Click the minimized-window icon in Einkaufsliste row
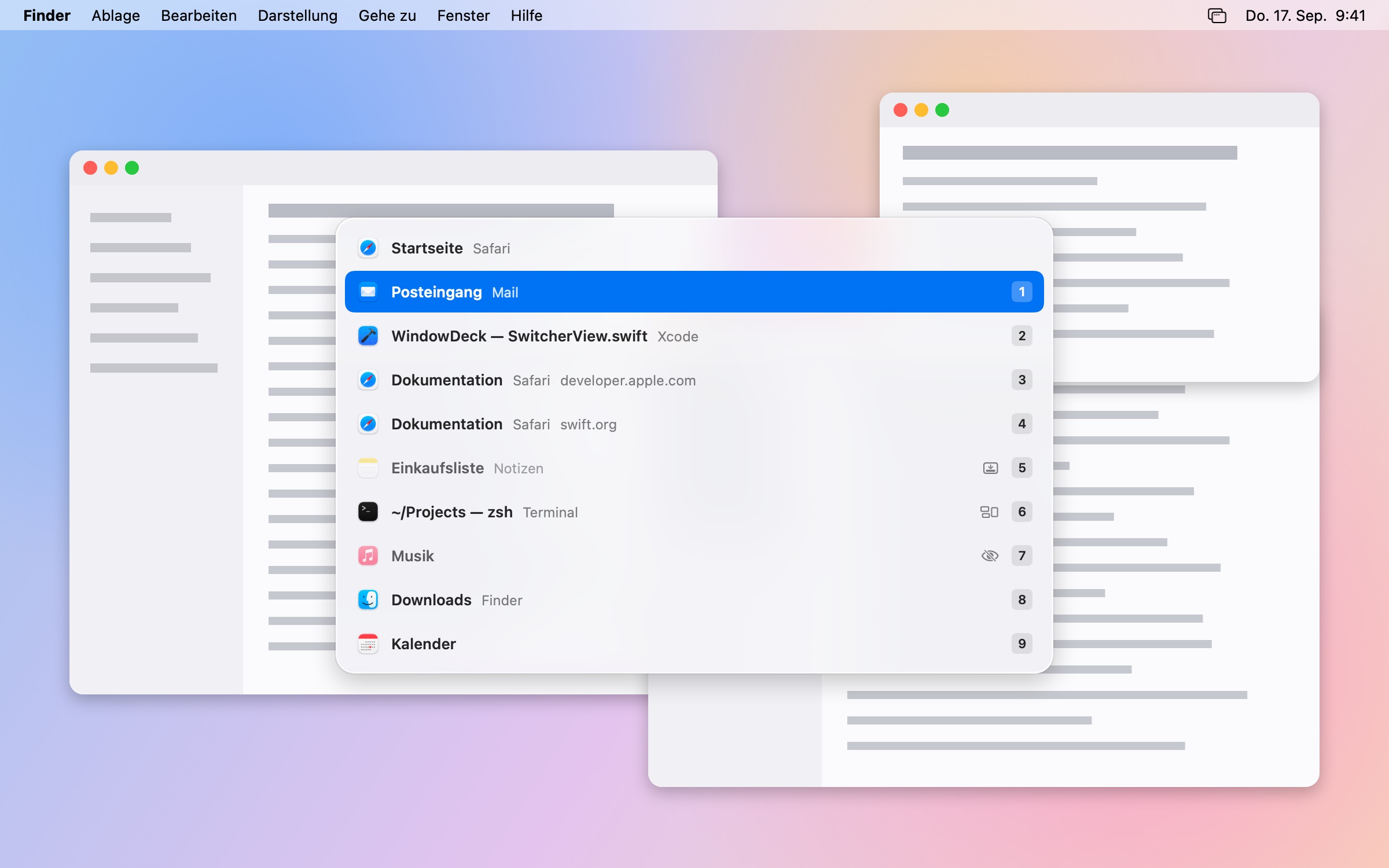The height and width of the screenshot is (868, 1389). (990, 468)
